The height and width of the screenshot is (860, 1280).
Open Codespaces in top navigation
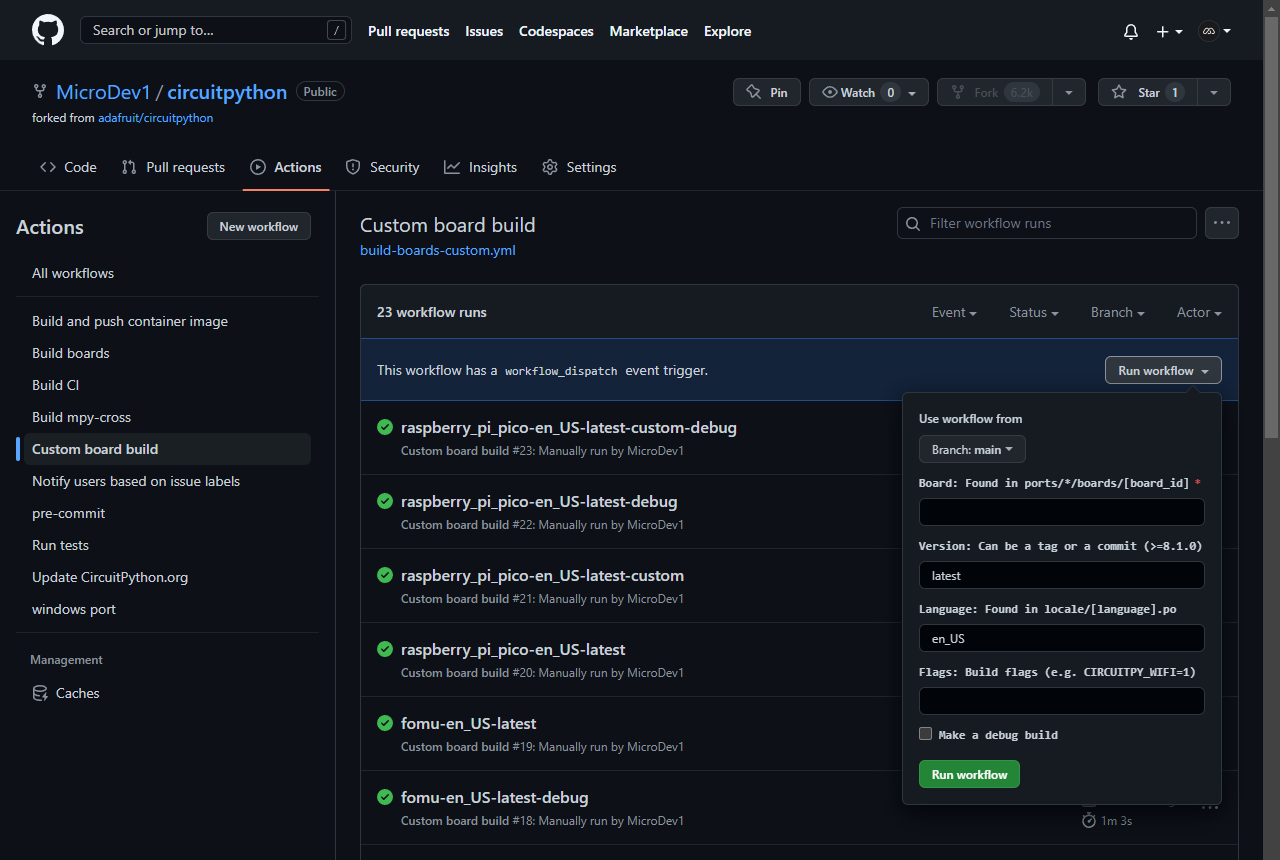(x=556, y=31)
